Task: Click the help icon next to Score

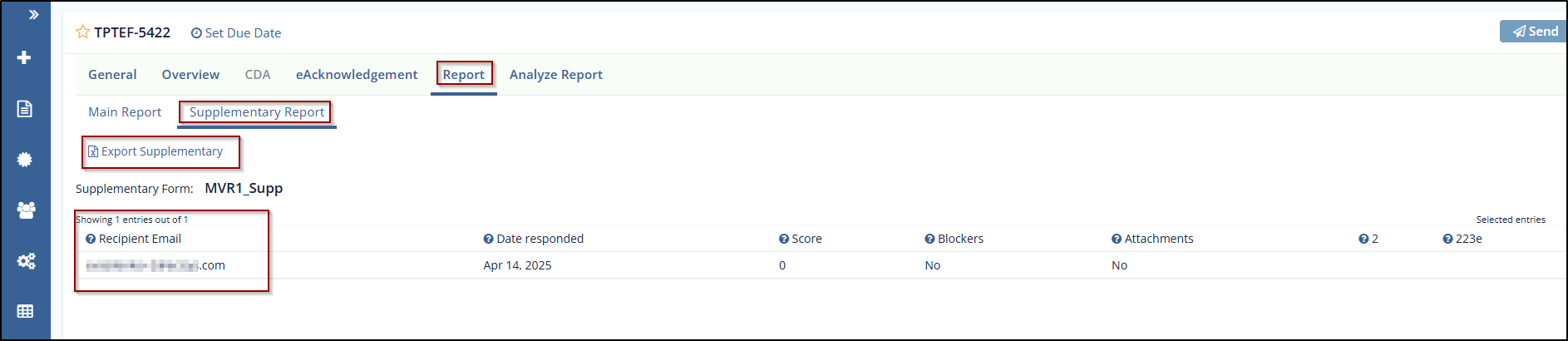Action: (783, 240)
